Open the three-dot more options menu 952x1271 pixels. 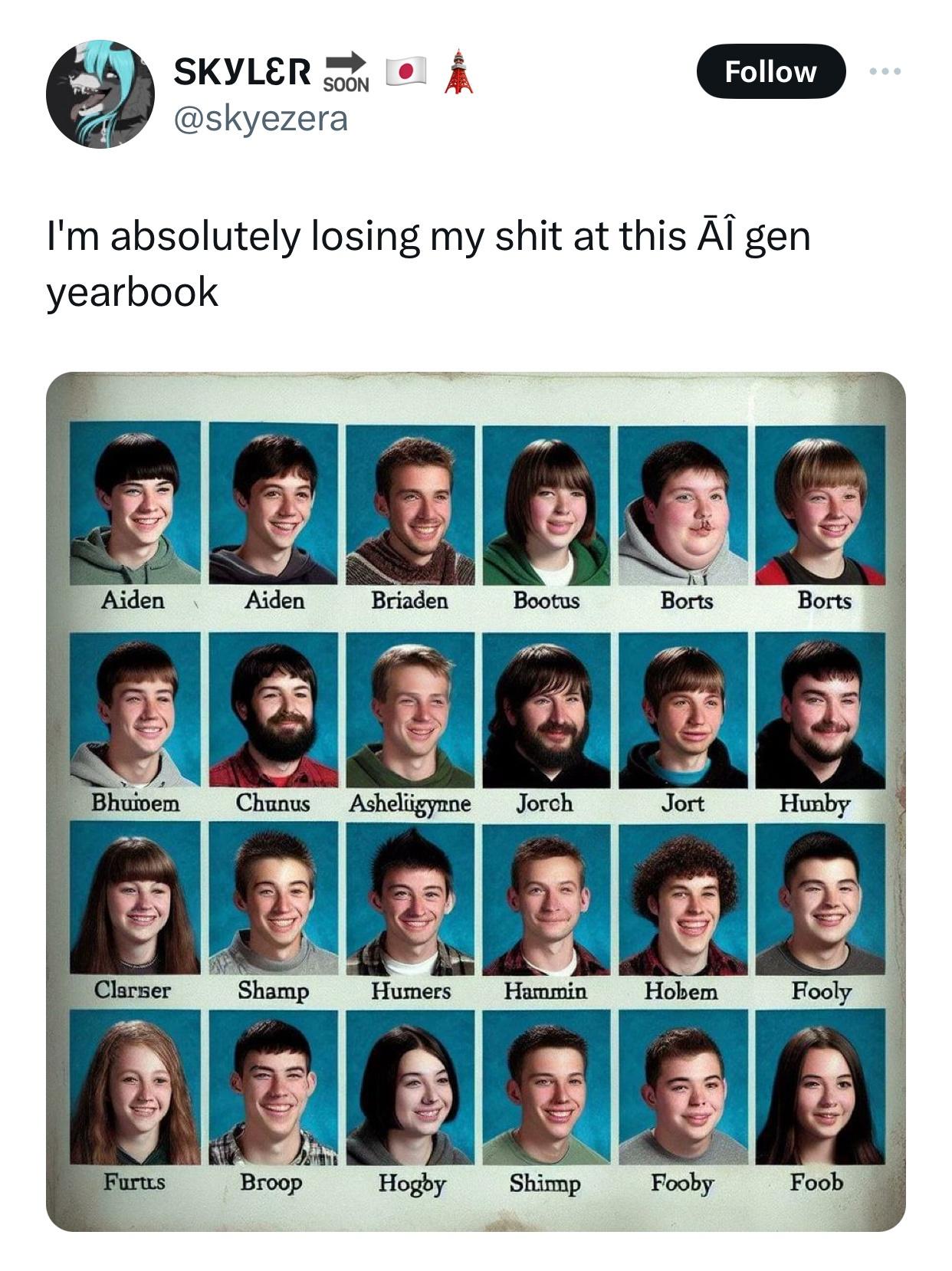point(885,71)
